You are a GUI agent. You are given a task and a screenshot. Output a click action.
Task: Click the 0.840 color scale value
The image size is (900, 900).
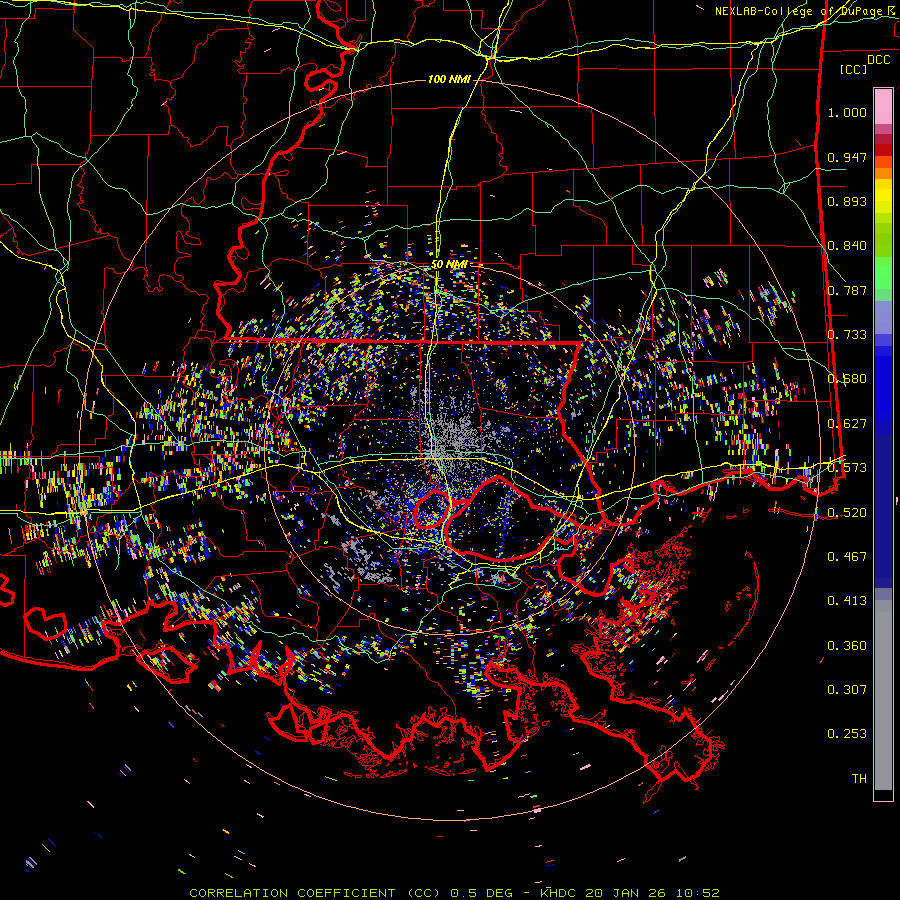(x=847, y=246)
